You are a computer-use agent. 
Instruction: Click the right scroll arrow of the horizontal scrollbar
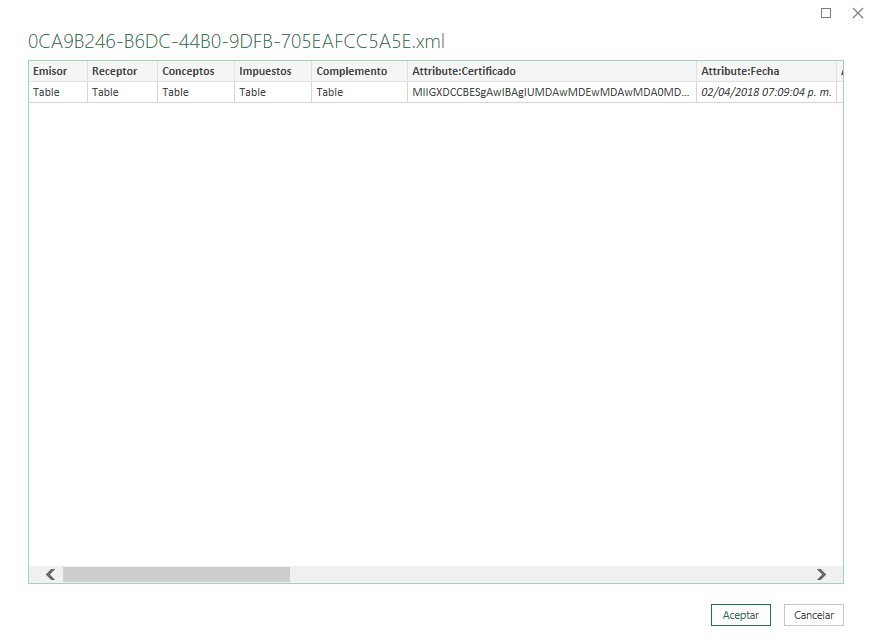pyautogui.click(x=821, y=574)
